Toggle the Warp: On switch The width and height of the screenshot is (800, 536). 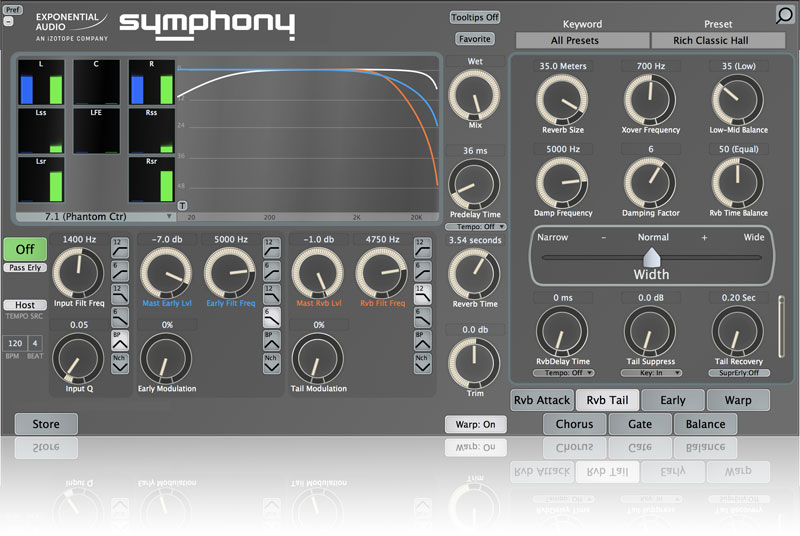coord(475,424)
